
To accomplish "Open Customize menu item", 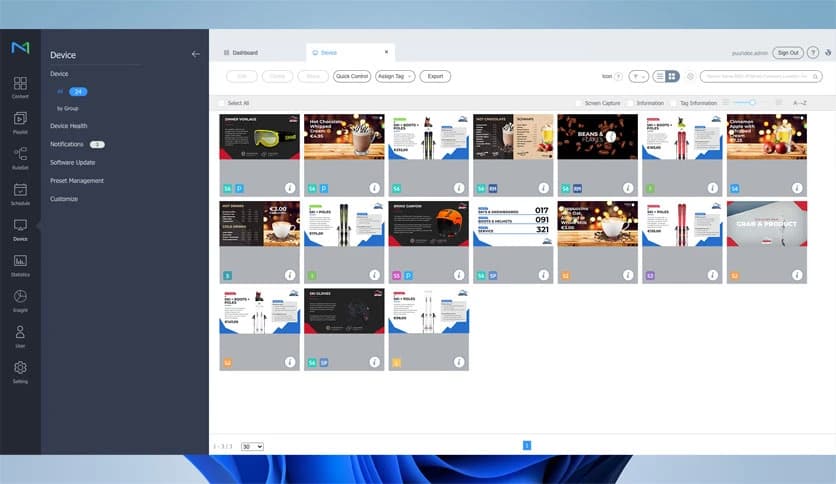I will tap(64, 198).
